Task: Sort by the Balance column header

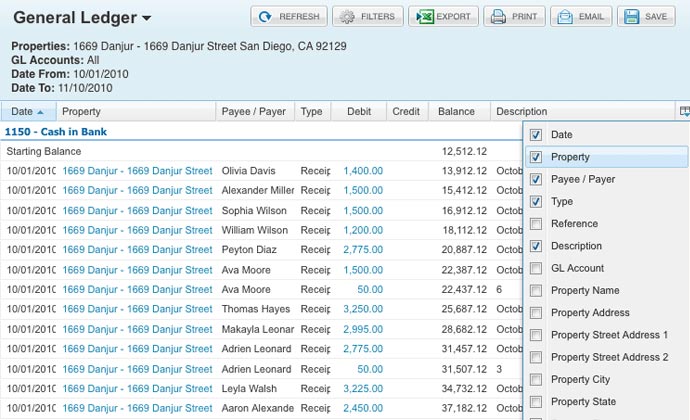Action: (x=458, y=111)
